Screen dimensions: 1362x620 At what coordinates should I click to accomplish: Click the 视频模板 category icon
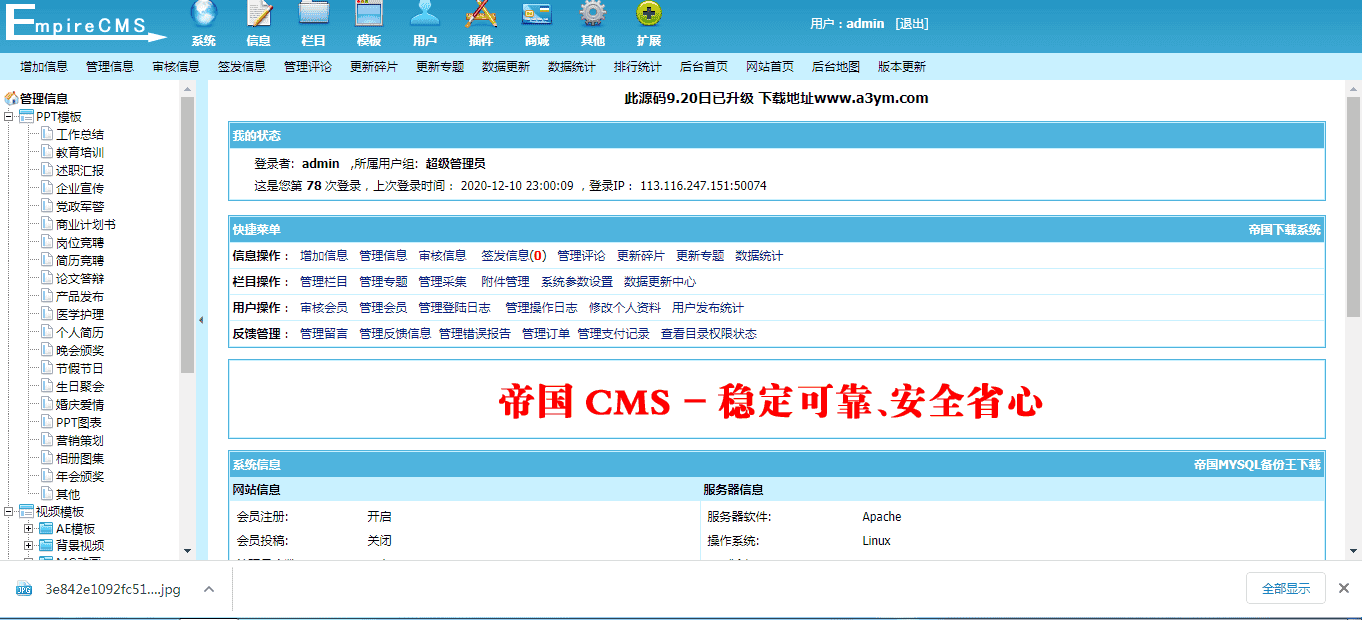tap(27, 512)
